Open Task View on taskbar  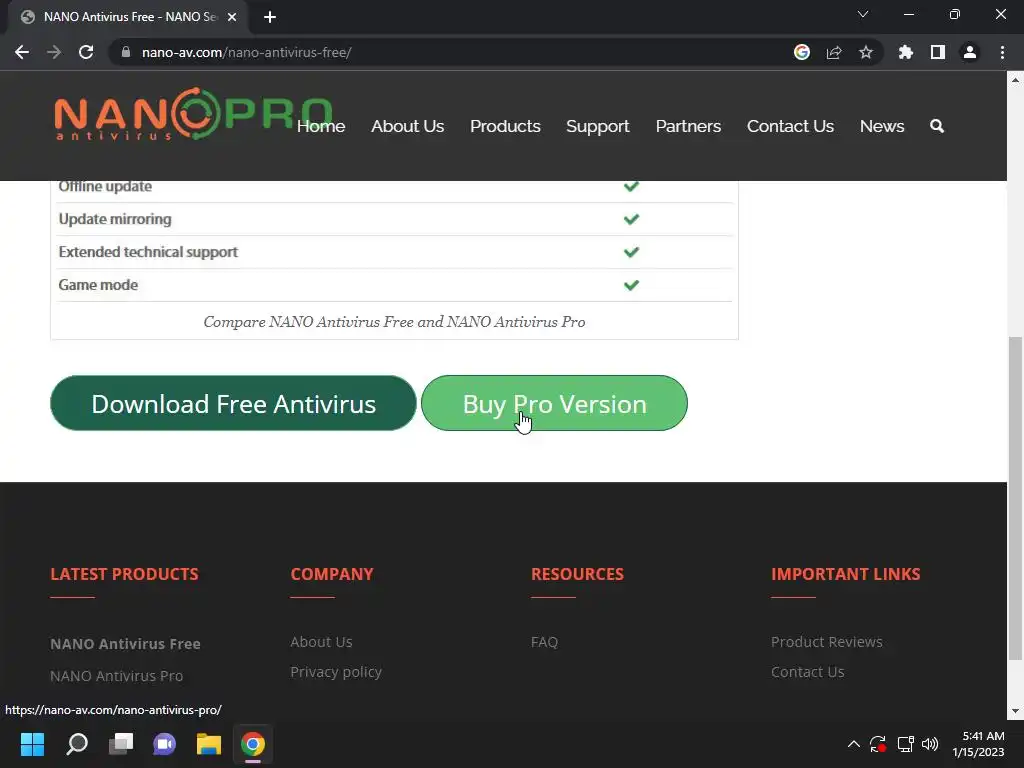coord(121,744)
